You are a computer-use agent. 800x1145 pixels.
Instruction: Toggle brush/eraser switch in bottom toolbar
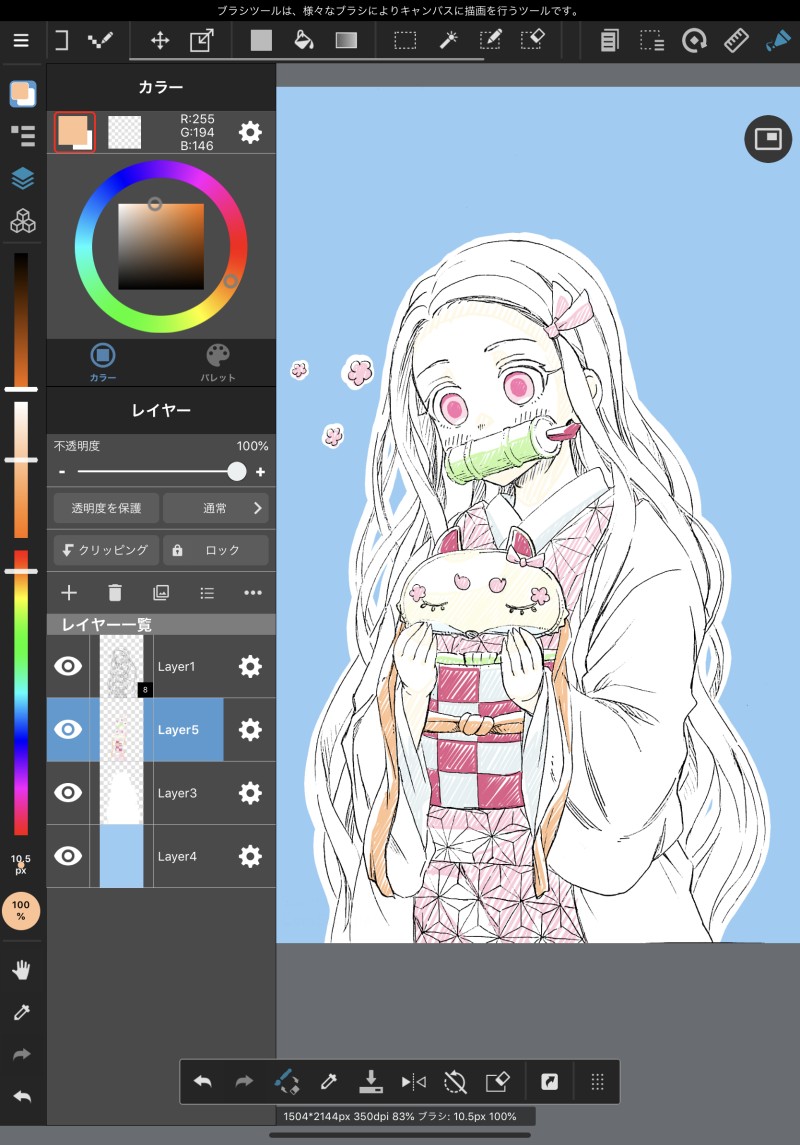pyautogui.click(x=286, y=1081)
